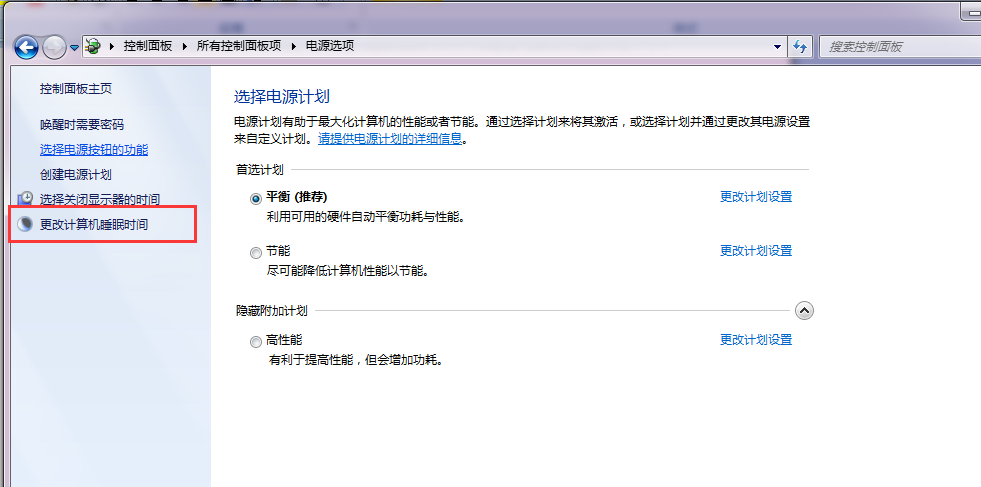Image resolution: width=981 pixels, height=487 pixels.
Task: Click 选择关闭显示器的时间 link
Action: (99, 200)
